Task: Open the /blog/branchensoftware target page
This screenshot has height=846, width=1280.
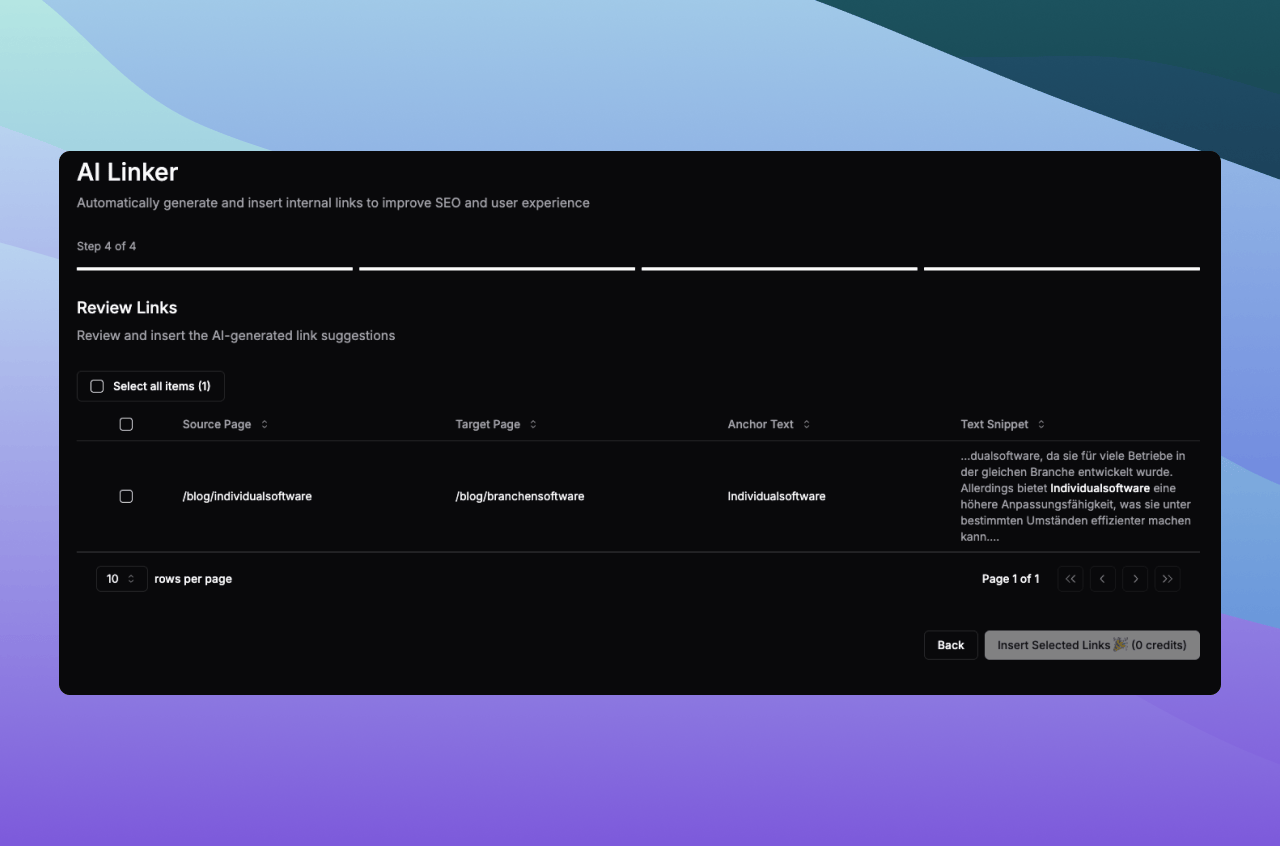Action: point(520,496)
